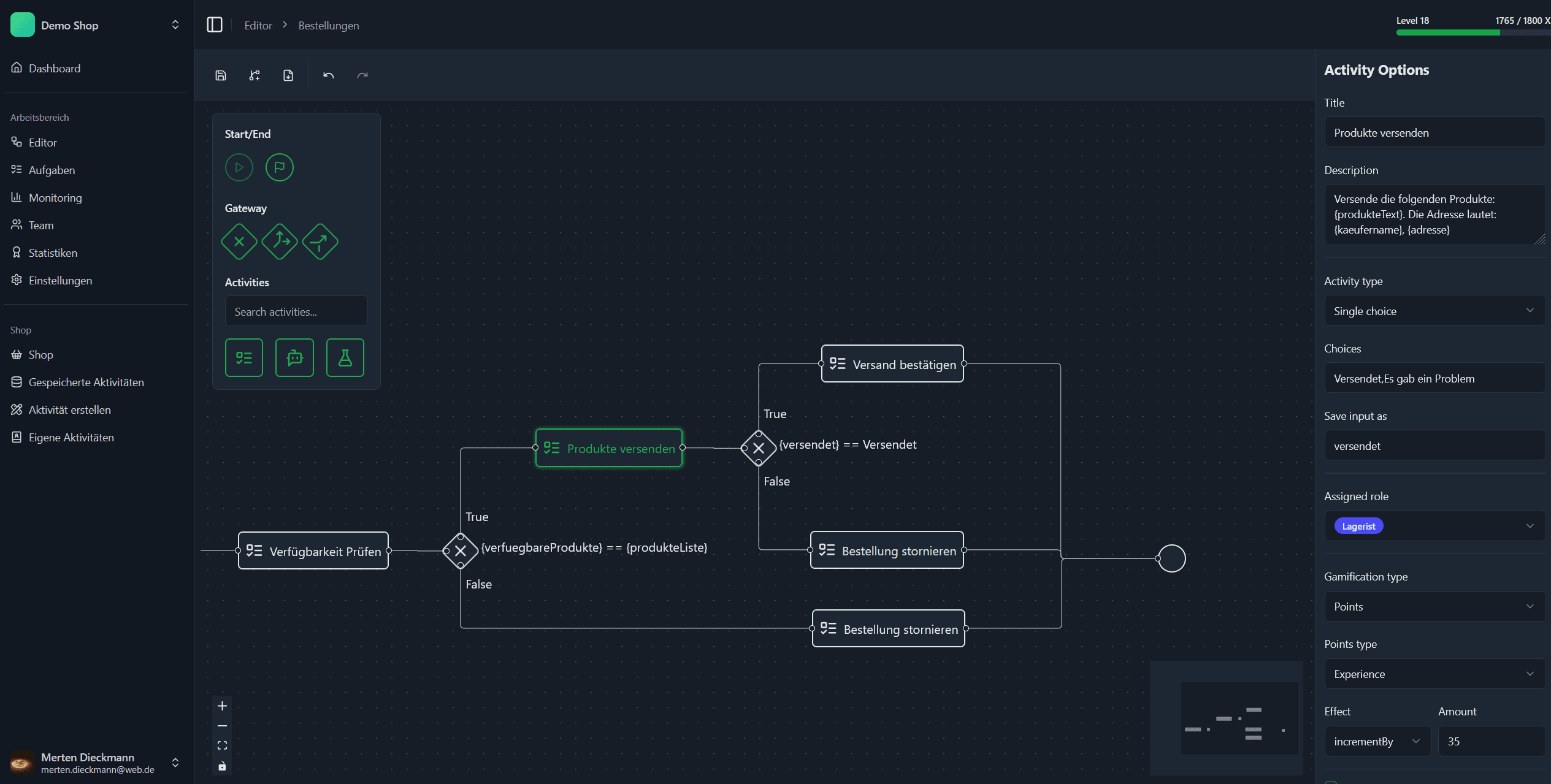Click the Save workflow icon
This screenshot has width=1551, height=784.
click(221, 75)
